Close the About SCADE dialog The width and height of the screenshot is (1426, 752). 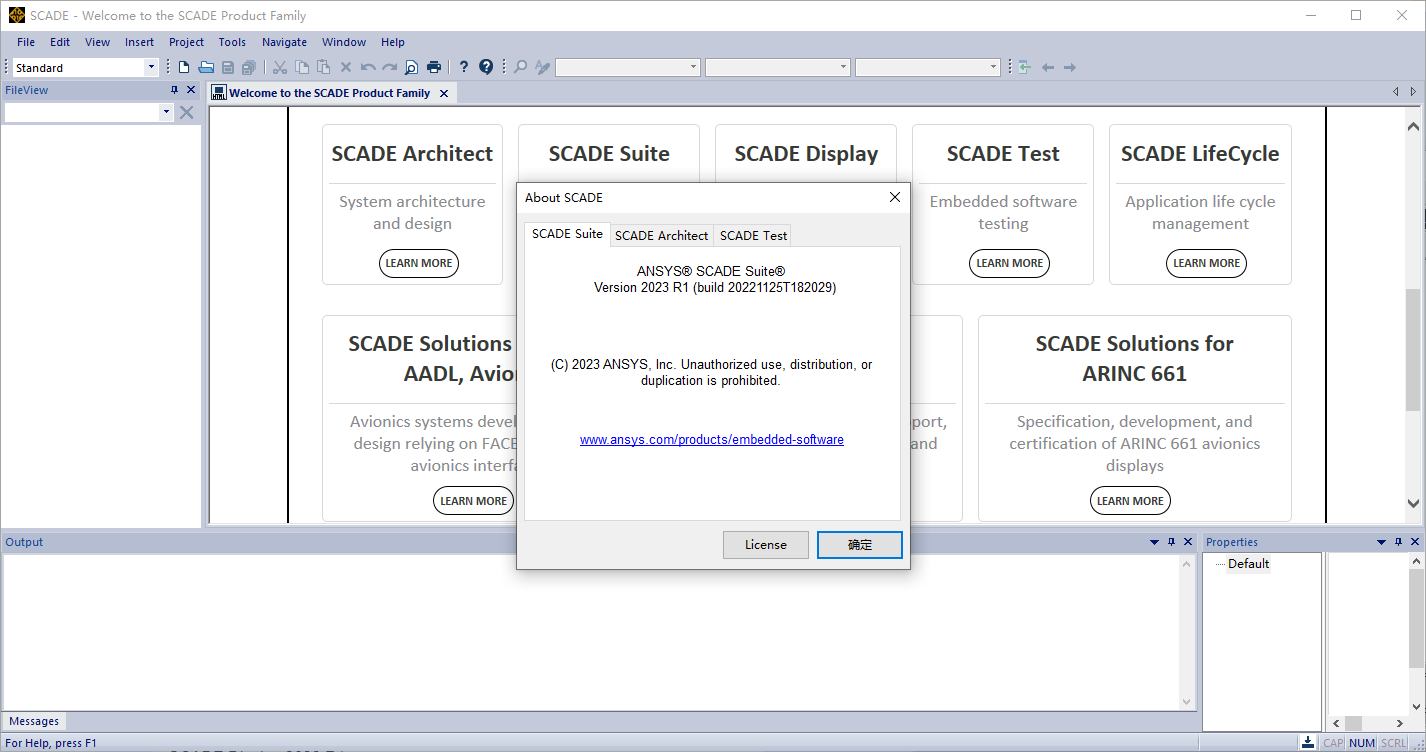pyautogui.click(x=895, y=197)
